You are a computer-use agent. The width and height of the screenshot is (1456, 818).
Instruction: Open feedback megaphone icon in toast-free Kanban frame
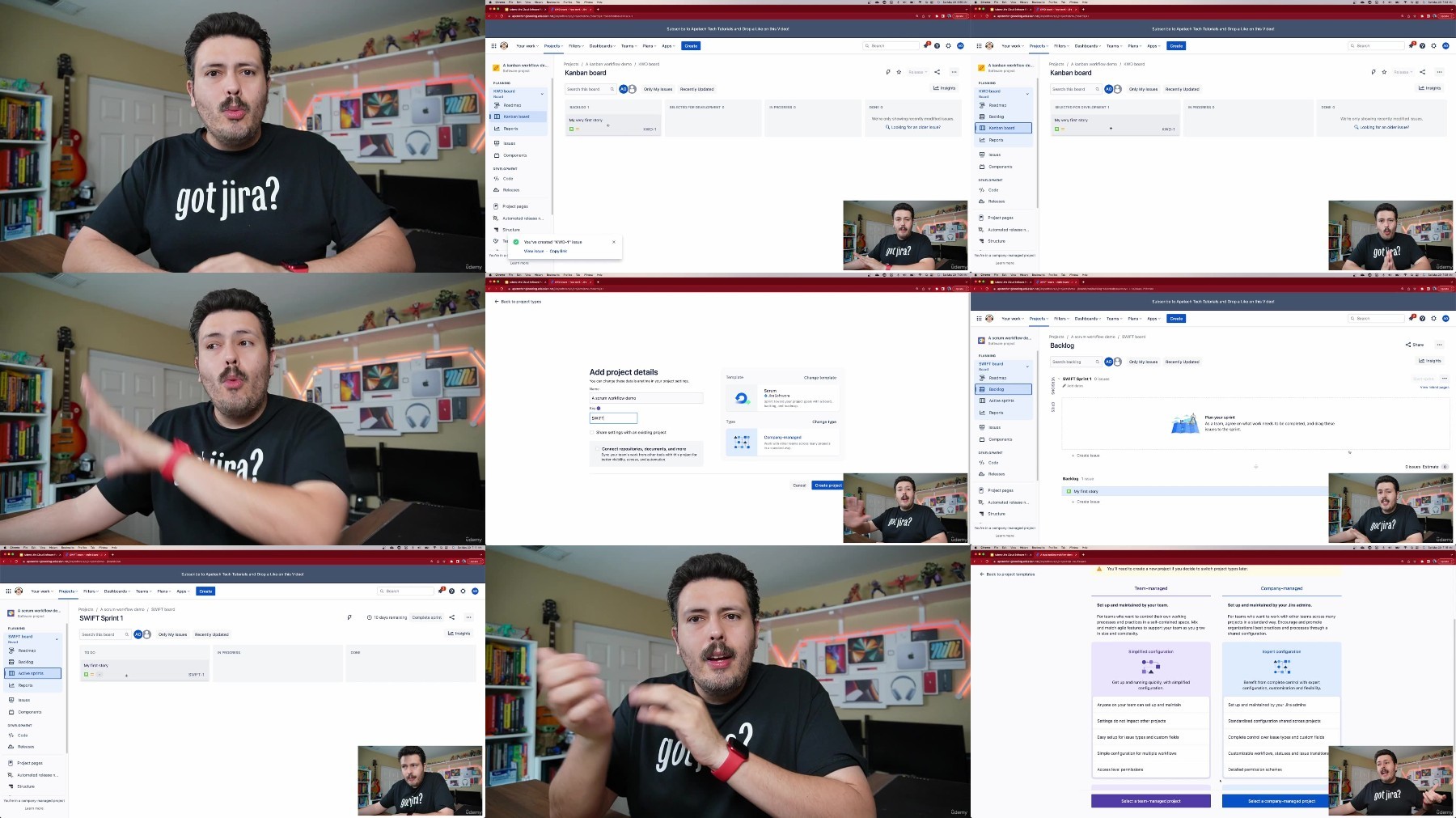click(1373, 72)
